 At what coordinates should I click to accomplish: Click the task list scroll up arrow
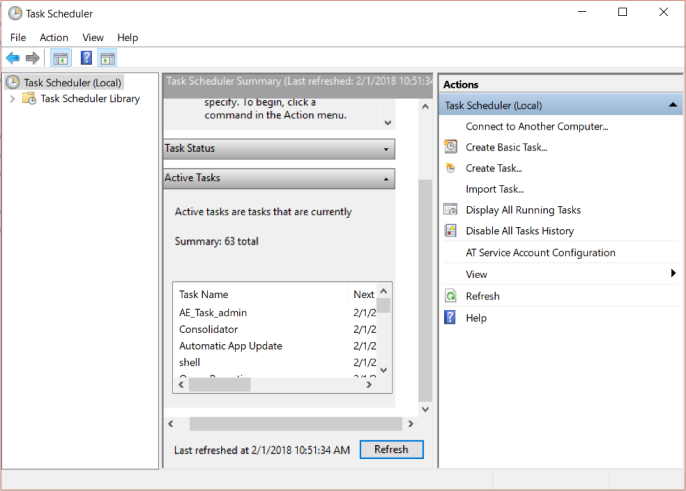tap(384, 291)
